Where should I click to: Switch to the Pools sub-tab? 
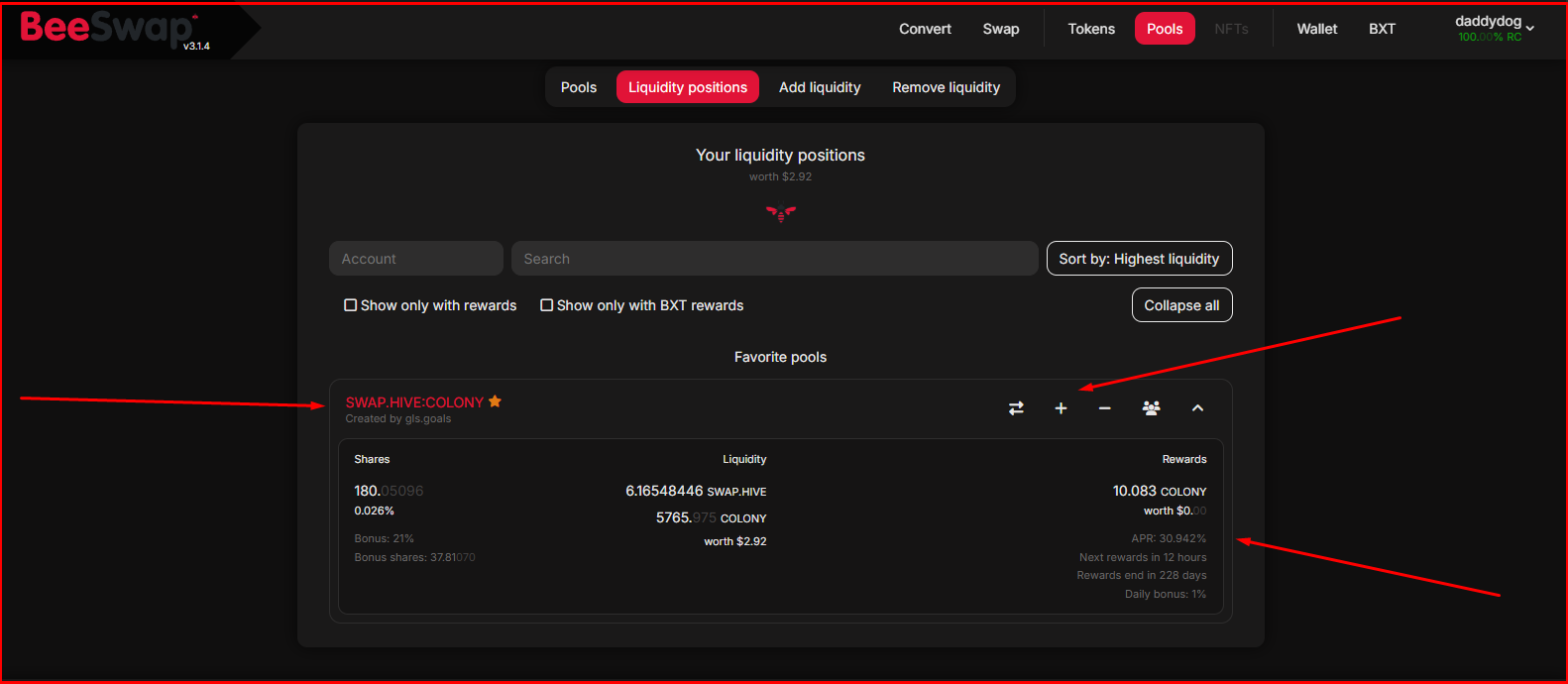point(579,87)
